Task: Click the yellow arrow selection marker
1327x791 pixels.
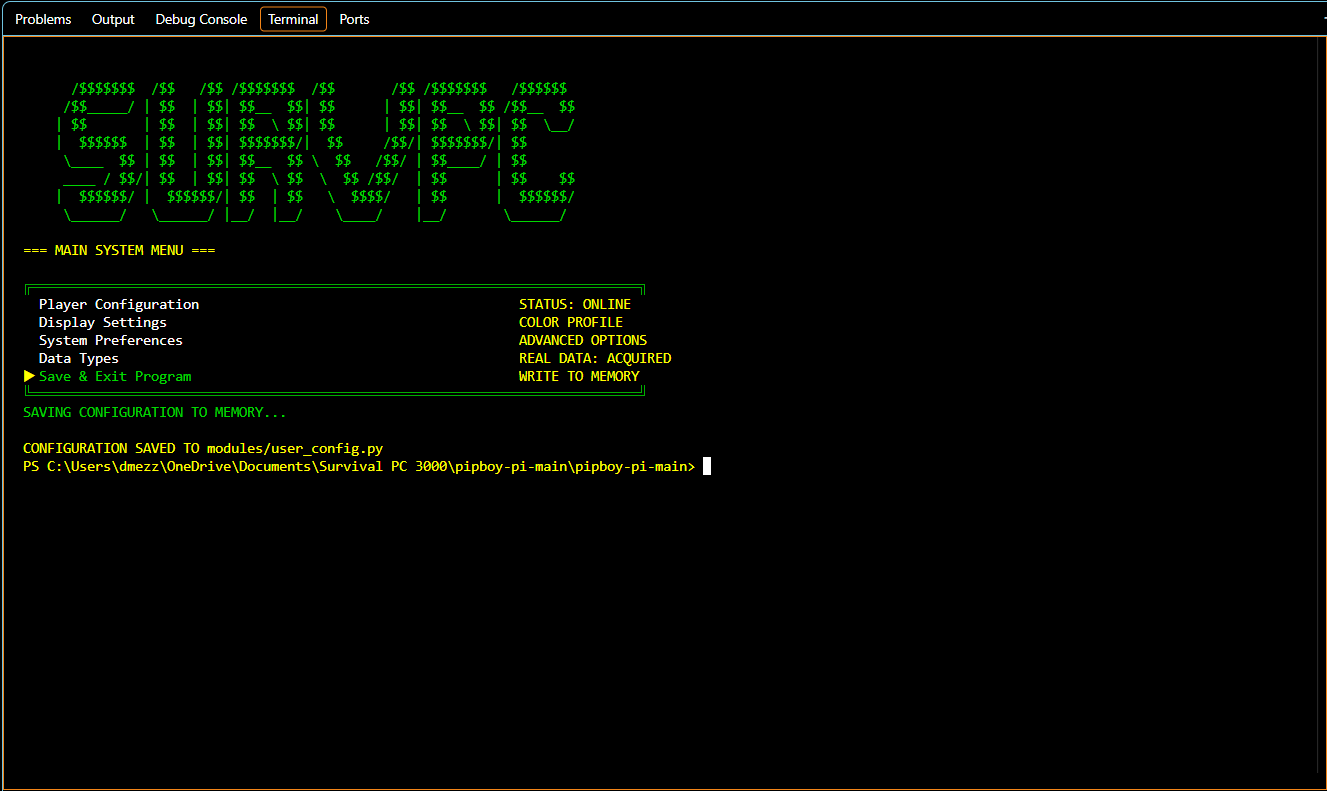Action: (29, 376)
